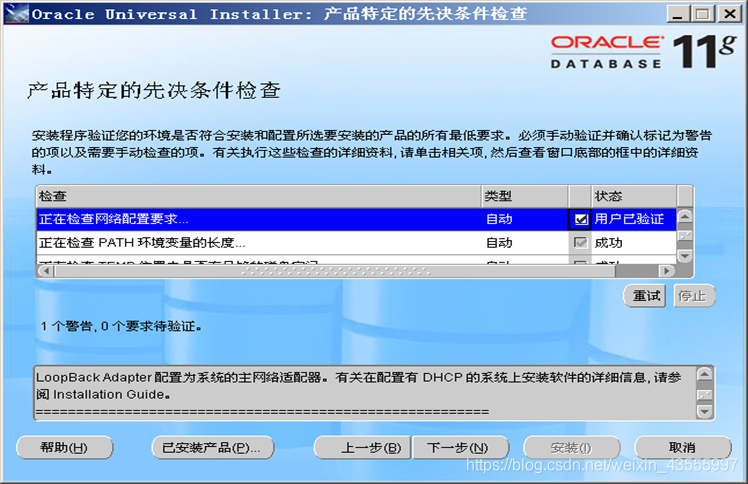The height and width of the screenshot is (484, 748).
Task: Click the 类型 column header
Action: [x=525, y=196]
